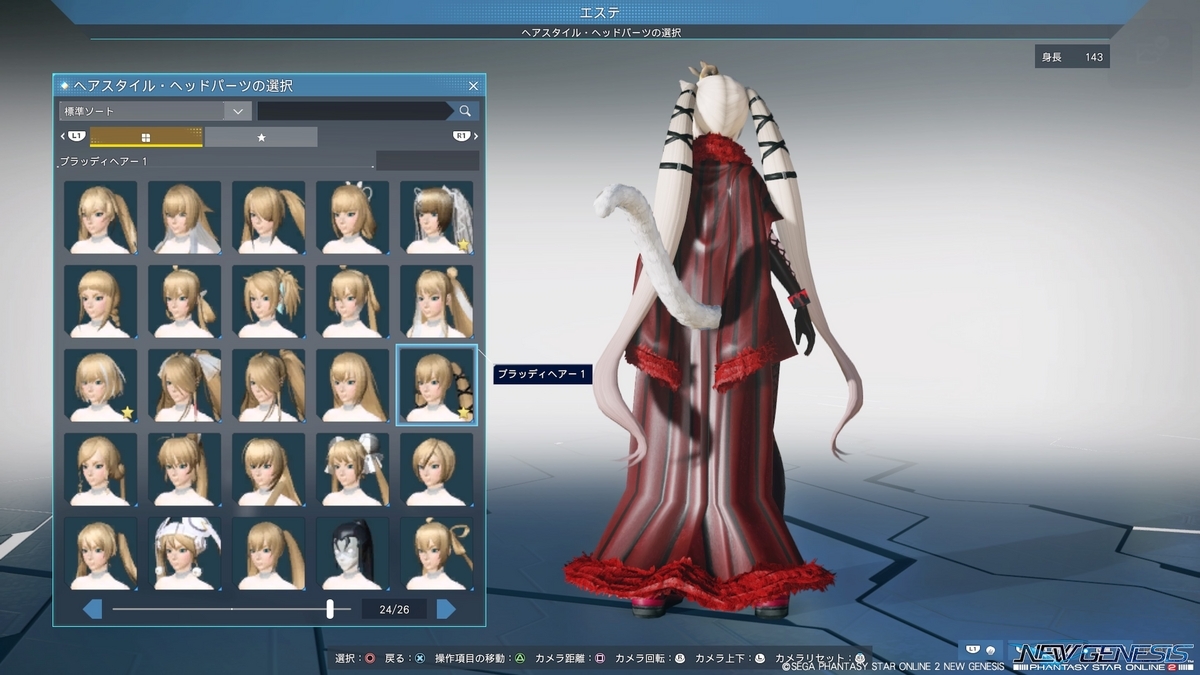Click the R1 next-category arrow

465,136
